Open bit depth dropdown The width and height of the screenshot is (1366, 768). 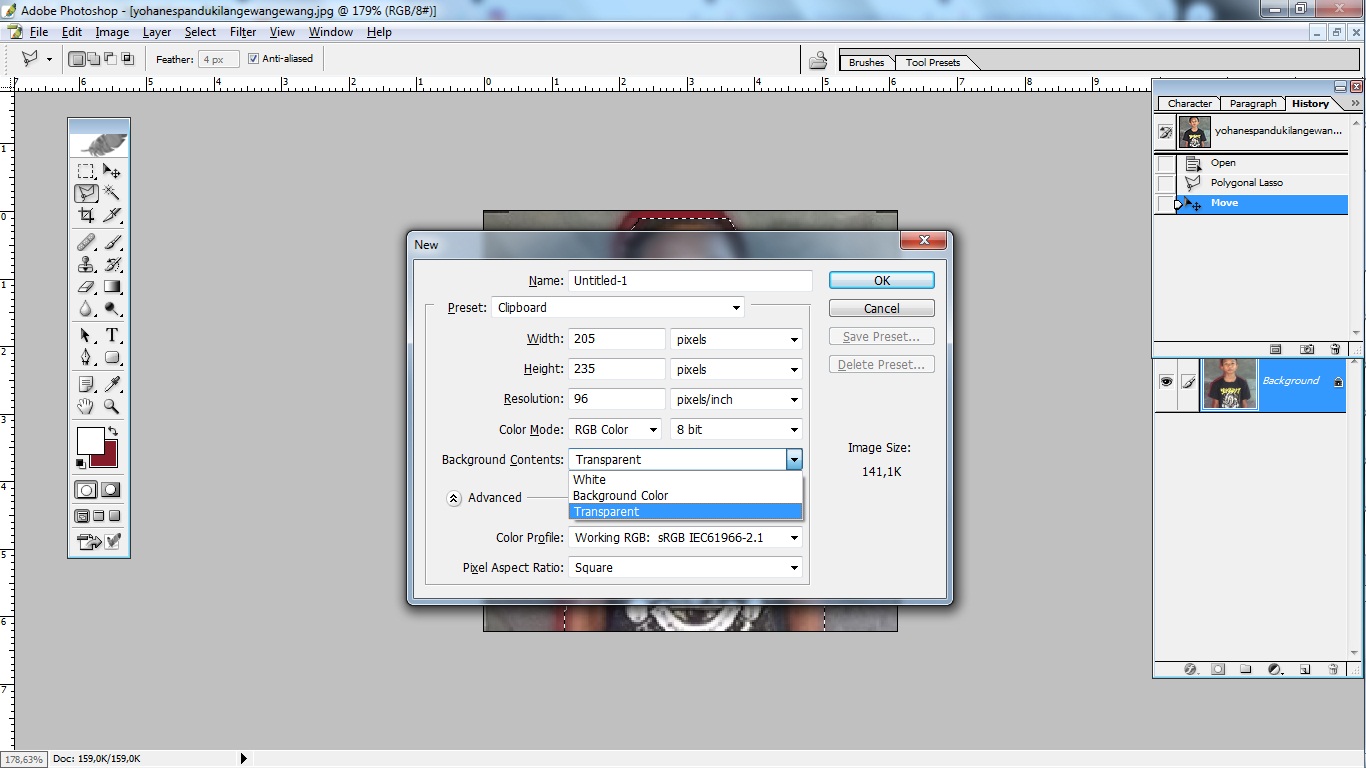click(736, 430)
